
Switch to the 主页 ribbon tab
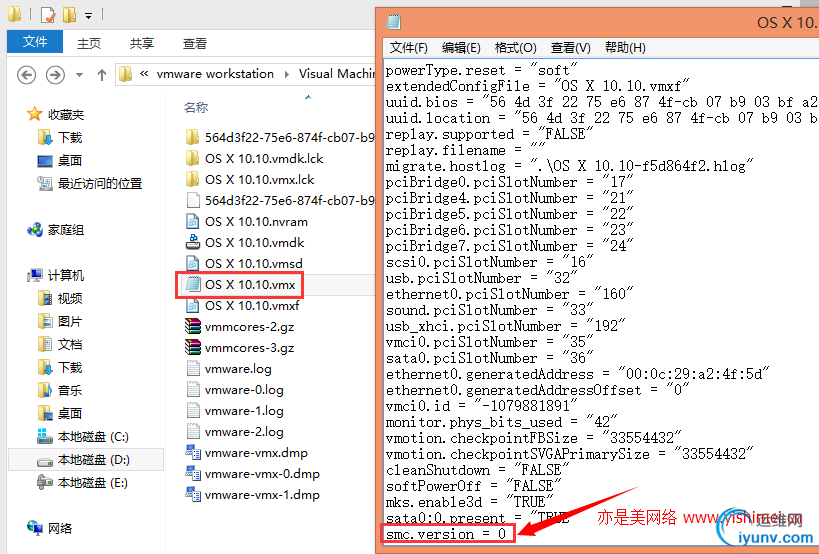89,43
